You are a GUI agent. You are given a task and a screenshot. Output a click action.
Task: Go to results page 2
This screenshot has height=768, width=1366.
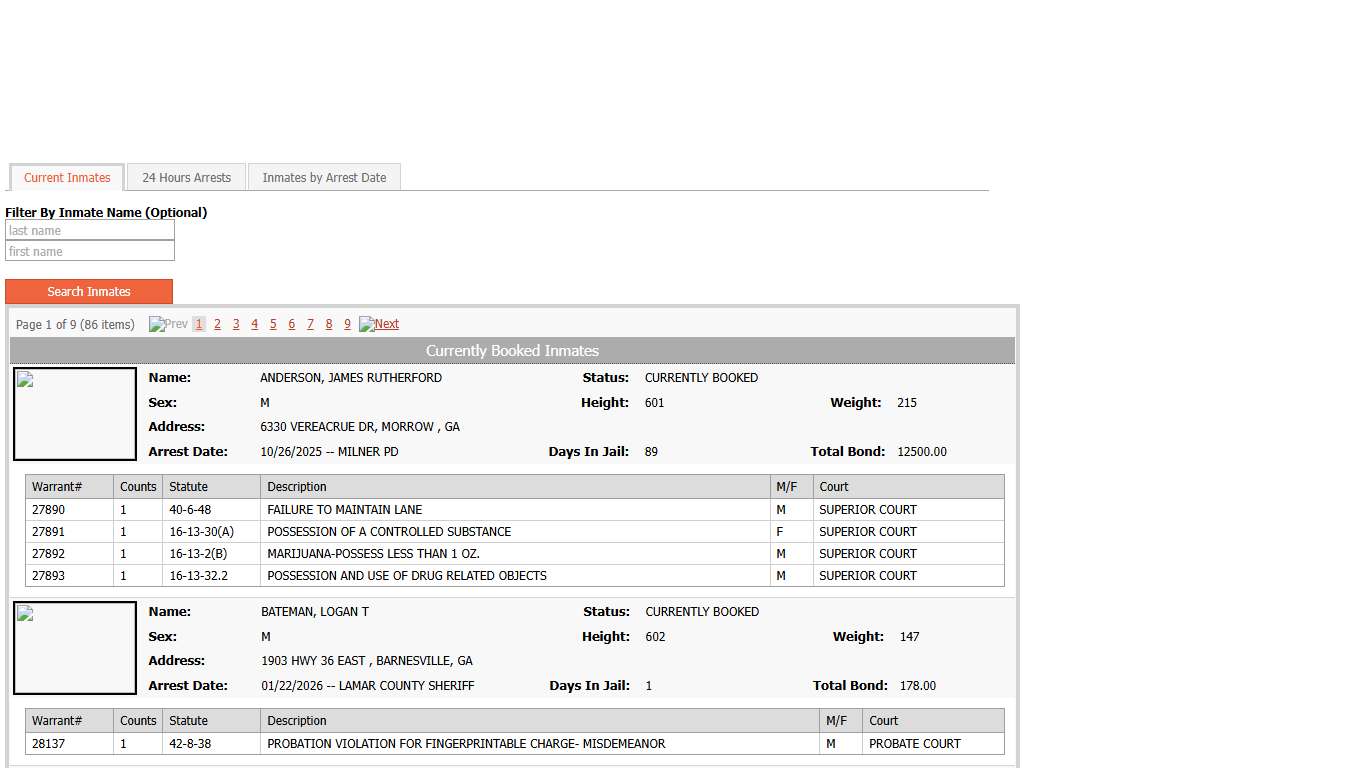pos(217,324)
